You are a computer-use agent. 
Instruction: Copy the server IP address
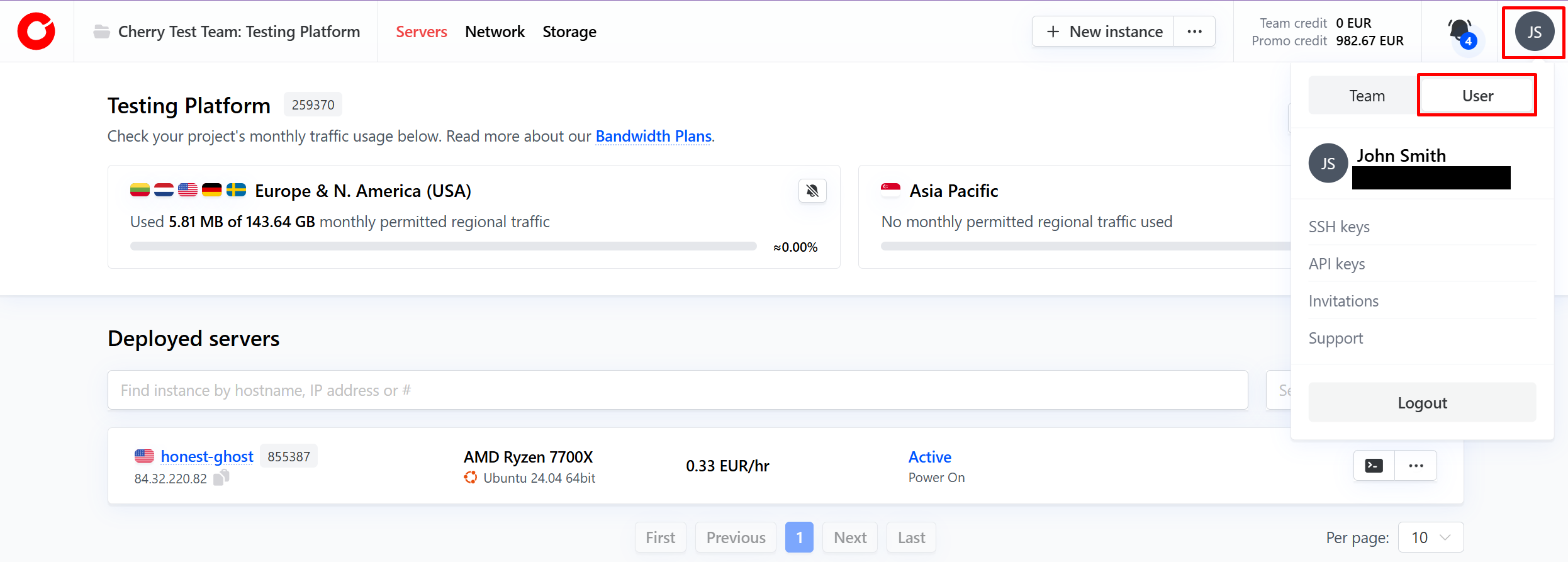coord(221,478)
